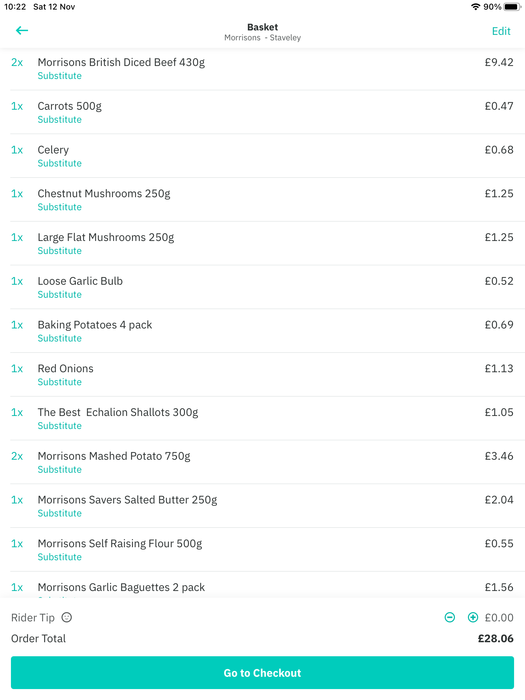Select the Morrisons Mashed Potato 750g item
Viewport: 525px width, 700px height.
262,462
